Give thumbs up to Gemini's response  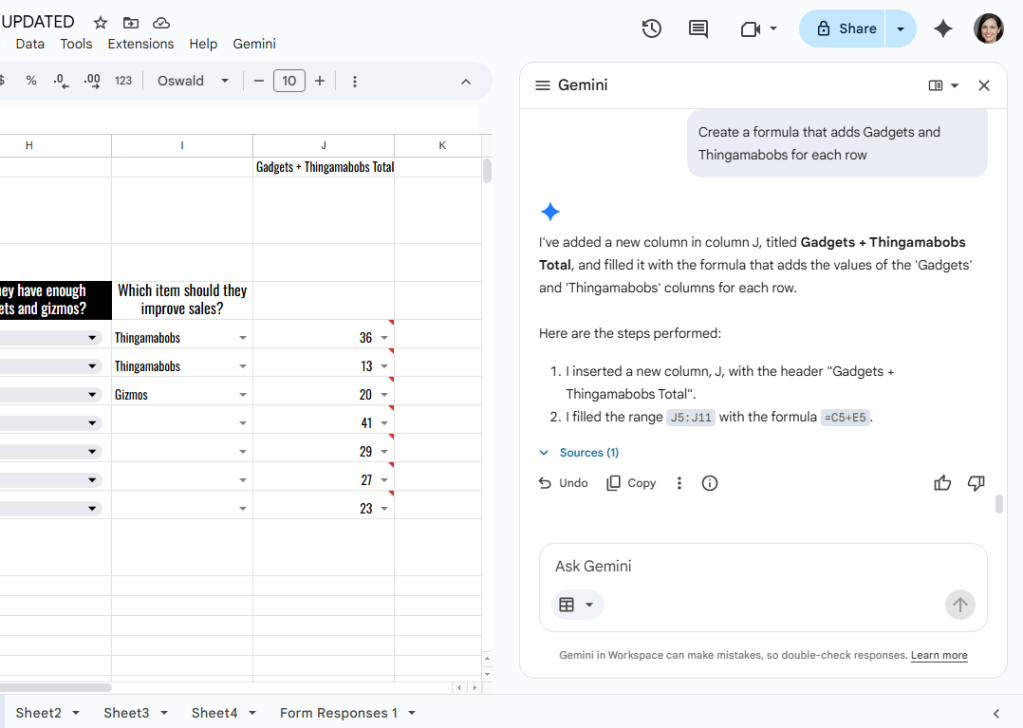click(x=941, y=483)
